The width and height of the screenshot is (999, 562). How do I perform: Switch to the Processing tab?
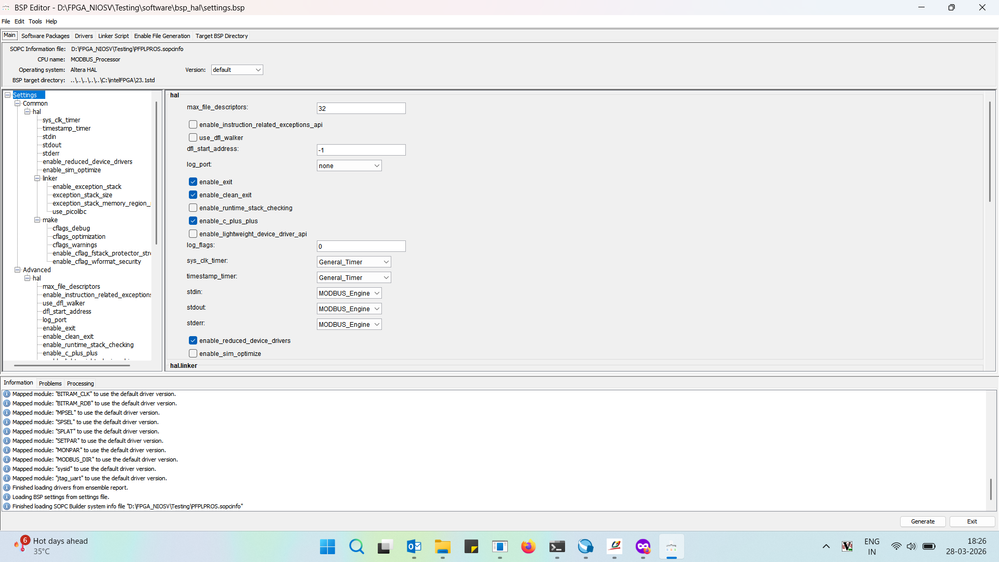coord(80,384)
